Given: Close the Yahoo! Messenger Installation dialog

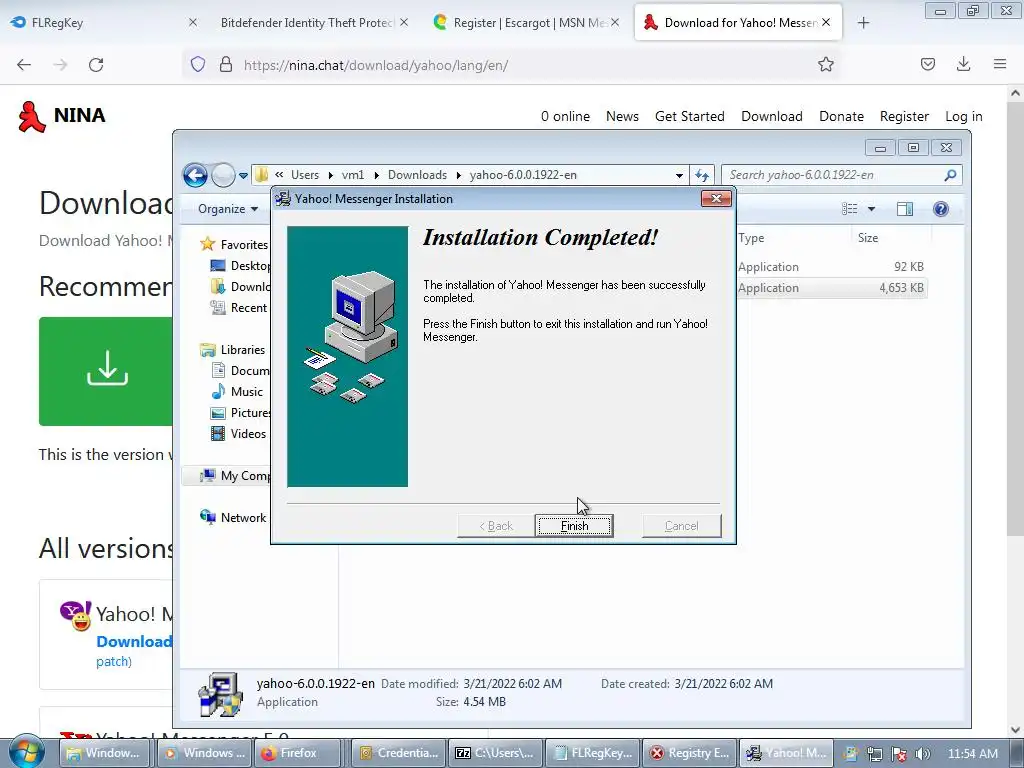Looking at the screenshot, I should [x=716, y=199].
